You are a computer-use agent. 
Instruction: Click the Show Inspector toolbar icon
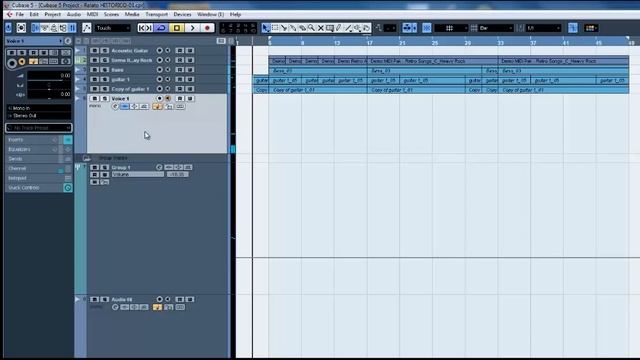[36, 28]
